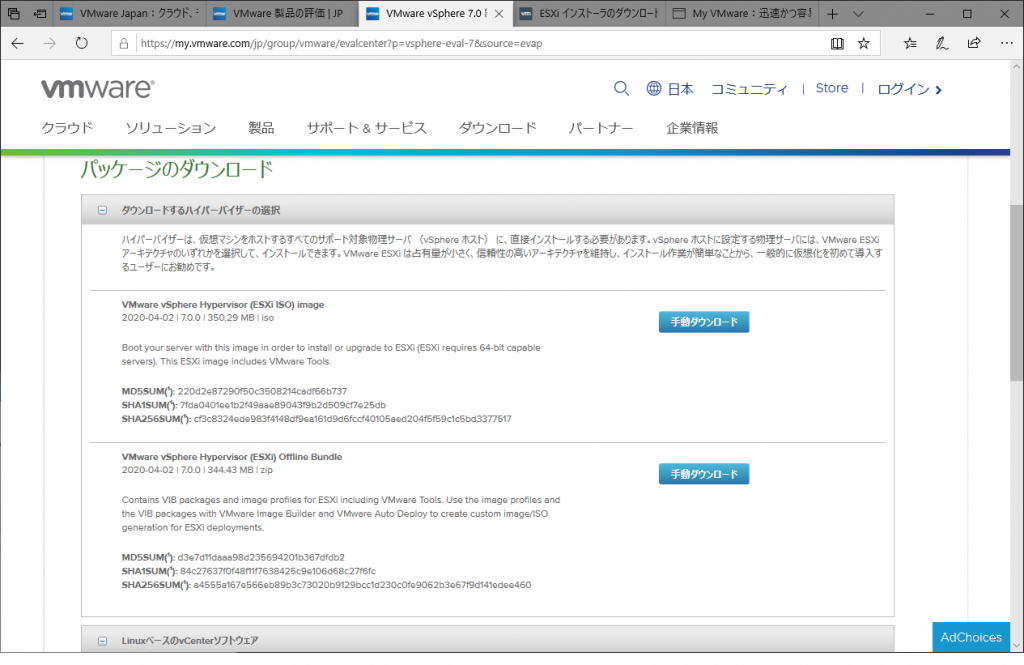This screenshot has height=665, width=1024.
Task: Switch to VMware Japan クラウド tab
Action: (130, 14)
